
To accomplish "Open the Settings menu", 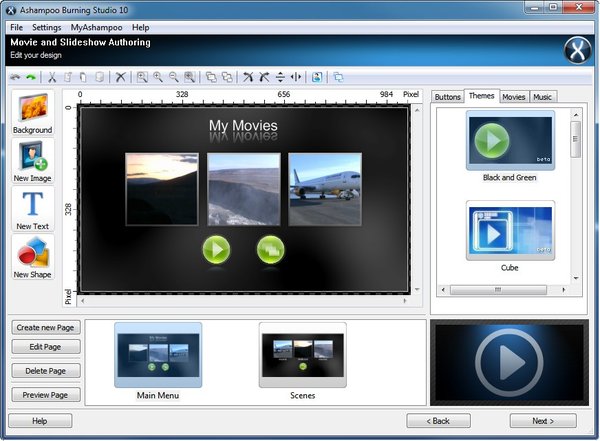I will (46, 27).
